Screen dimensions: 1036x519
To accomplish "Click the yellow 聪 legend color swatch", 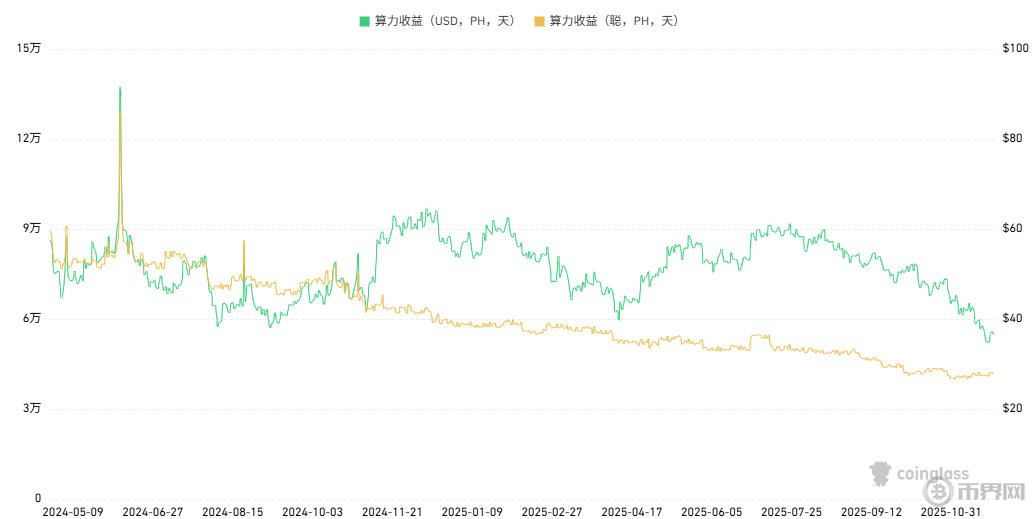I will click(540, 20).
